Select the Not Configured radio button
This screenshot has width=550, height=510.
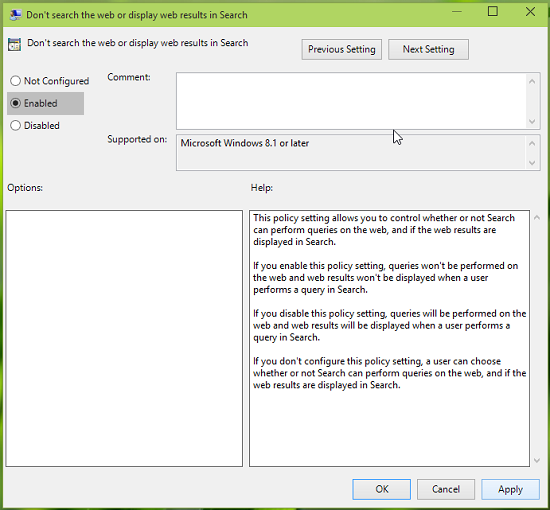(15, 81)
